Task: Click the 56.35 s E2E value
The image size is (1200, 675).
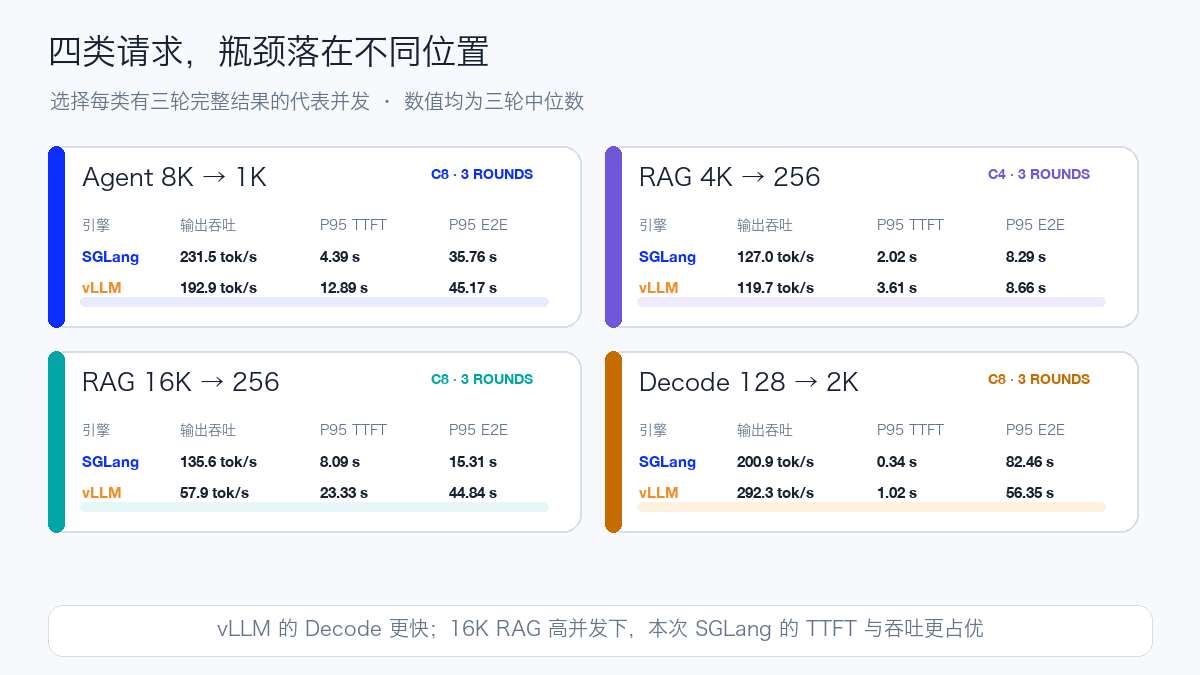Action: pos(1030,493)
